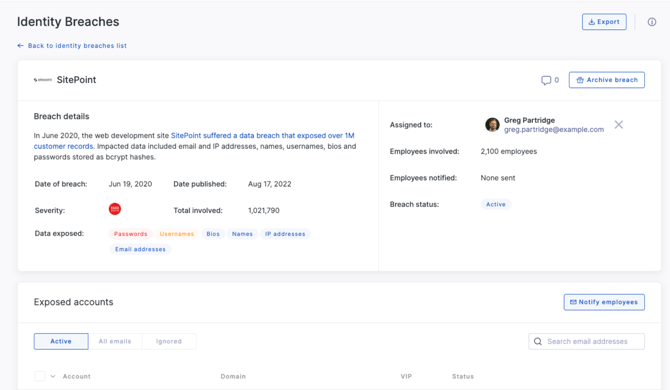Click the SitePoint logo icon

tap(43, 80)
